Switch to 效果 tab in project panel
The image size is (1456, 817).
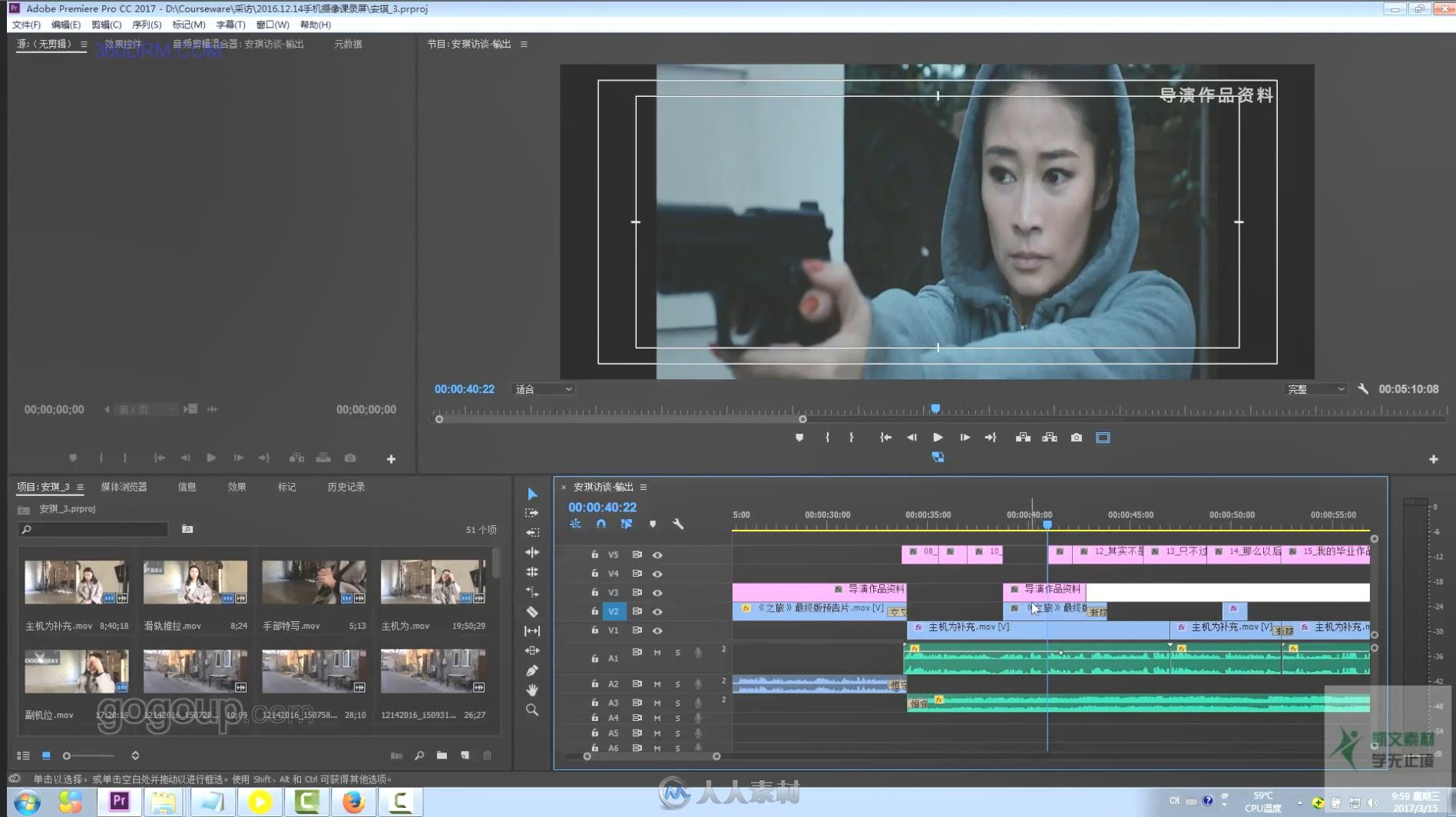click(237, 487)
